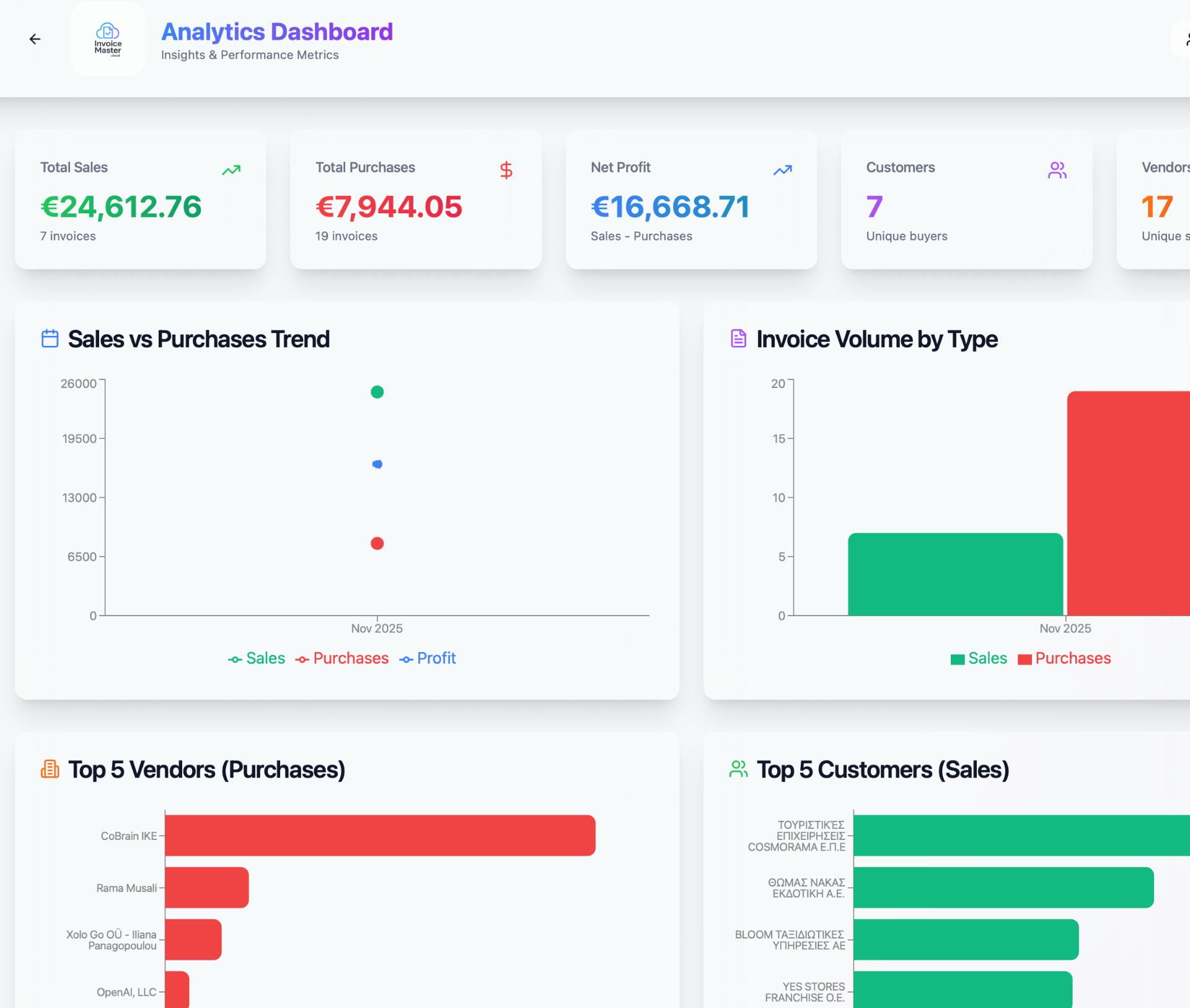Screen dimensions: 1190x1008
Task: Select the YES STORES FRANCHISE customer bar
Action: click(963, 989)
